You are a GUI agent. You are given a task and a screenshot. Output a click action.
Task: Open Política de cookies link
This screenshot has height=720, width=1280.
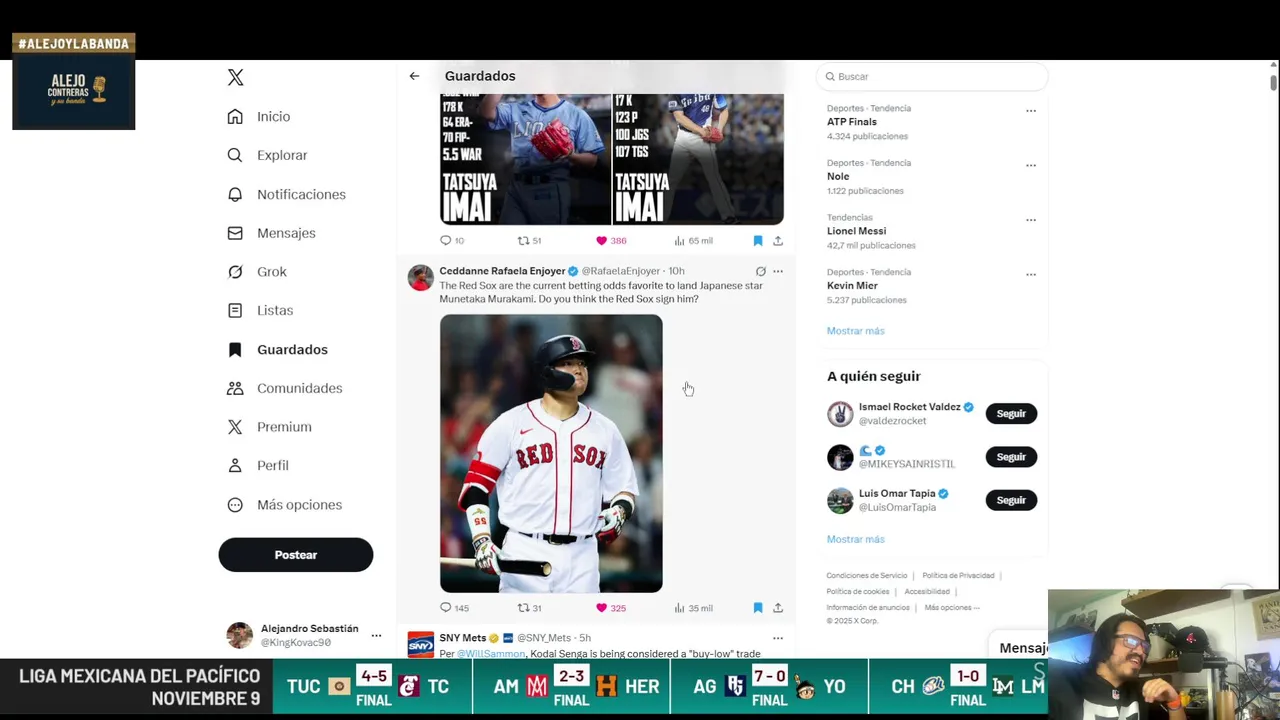pyautogui.click(x=858, y=592)
